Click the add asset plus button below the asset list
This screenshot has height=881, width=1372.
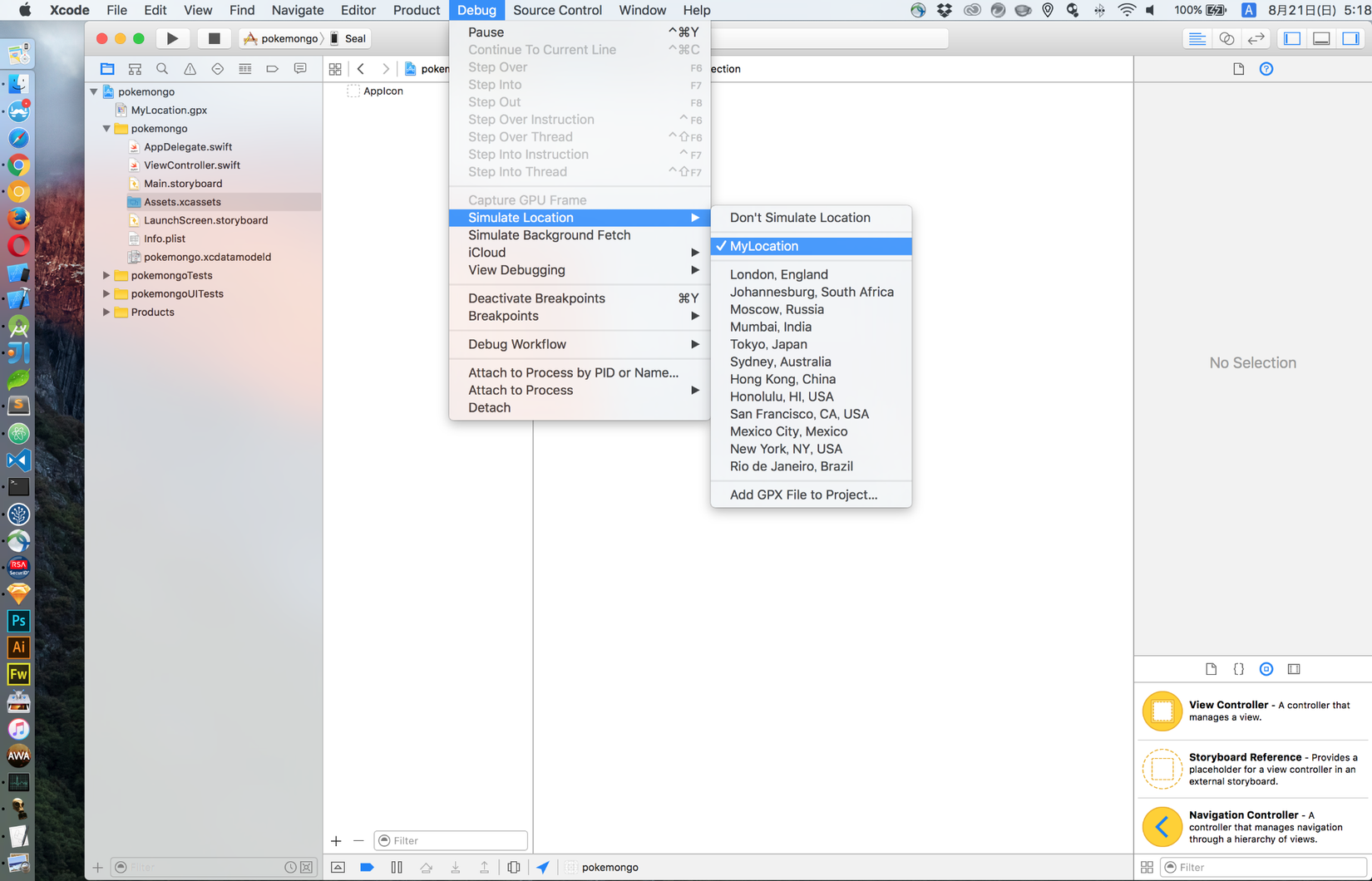336,840
